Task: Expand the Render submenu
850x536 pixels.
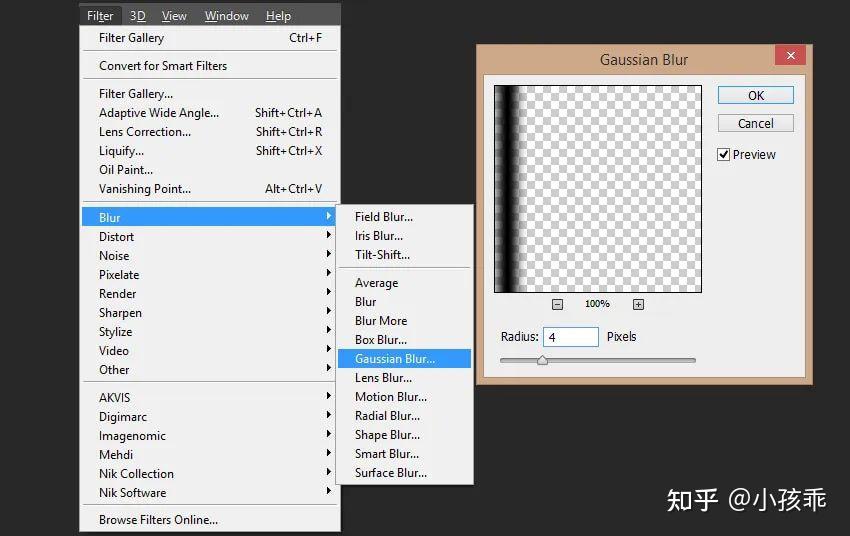Action: coord(210,293)
